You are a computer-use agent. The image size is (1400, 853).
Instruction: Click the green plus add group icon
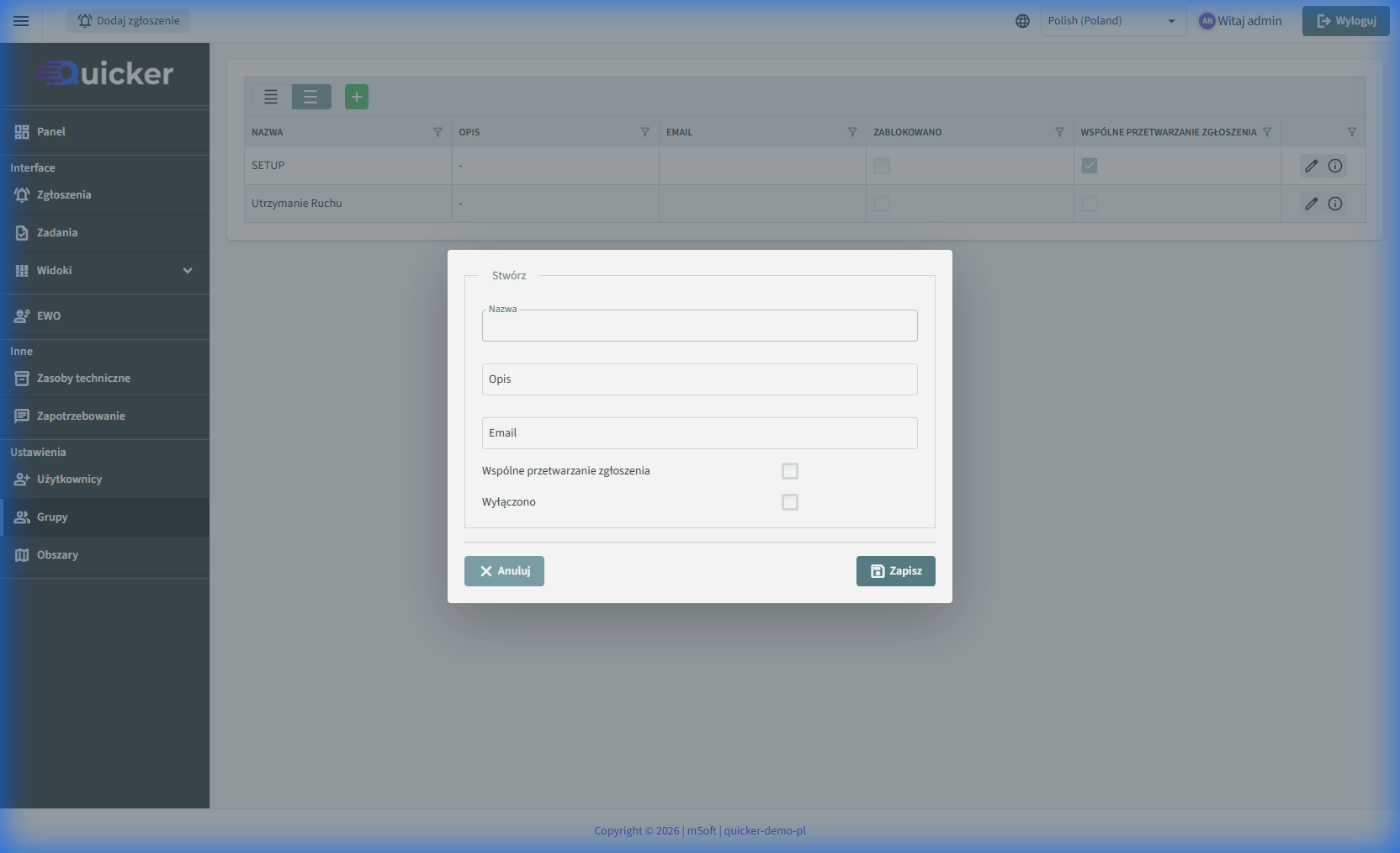(357, 97)
